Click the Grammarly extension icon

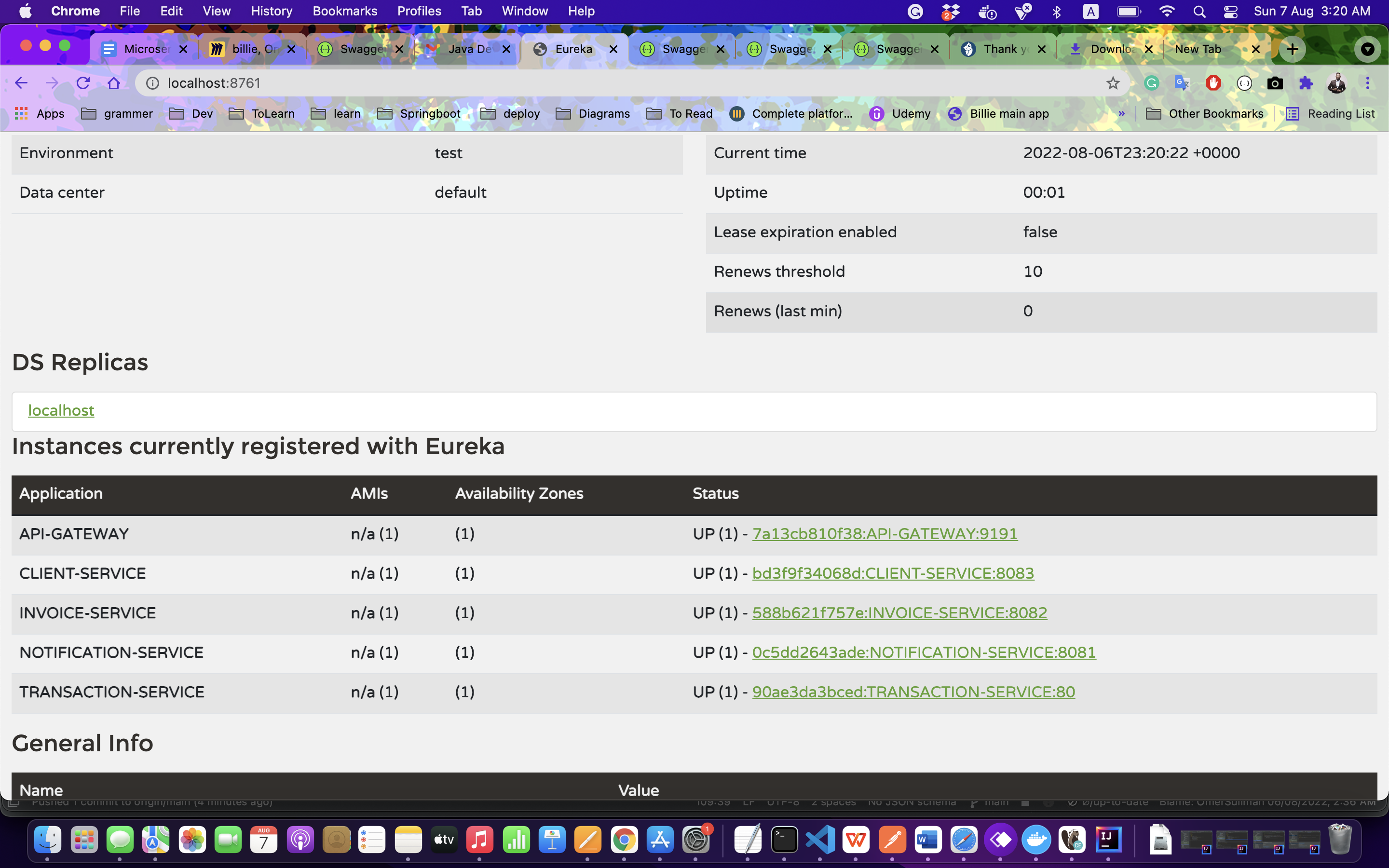pos(1151,83)
